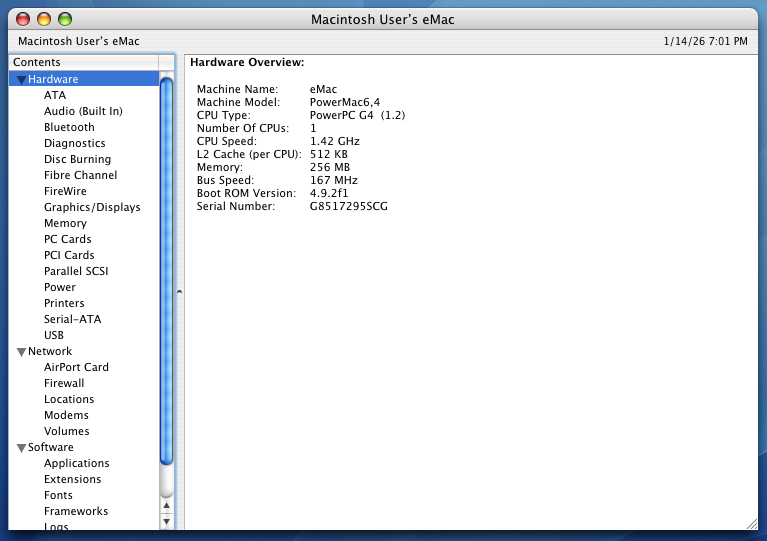Image resolution: width=767 pixels, height=541 pixels.
Task: Select Fibre Channel entry
Action: (80, 175)
